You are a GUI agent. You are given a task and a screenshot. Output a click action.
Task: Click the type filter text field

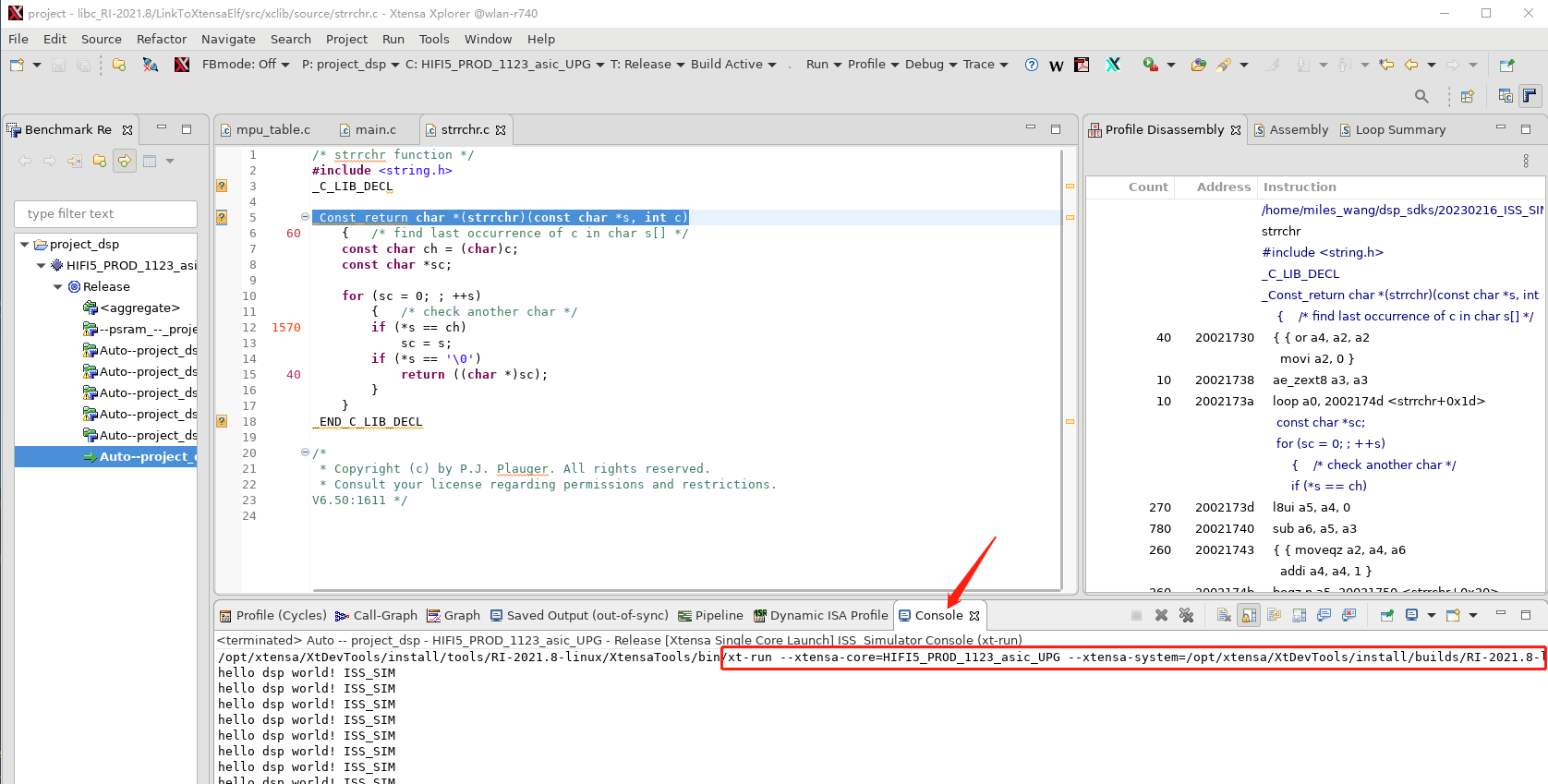pyautogui.click(x=106, y=213)
